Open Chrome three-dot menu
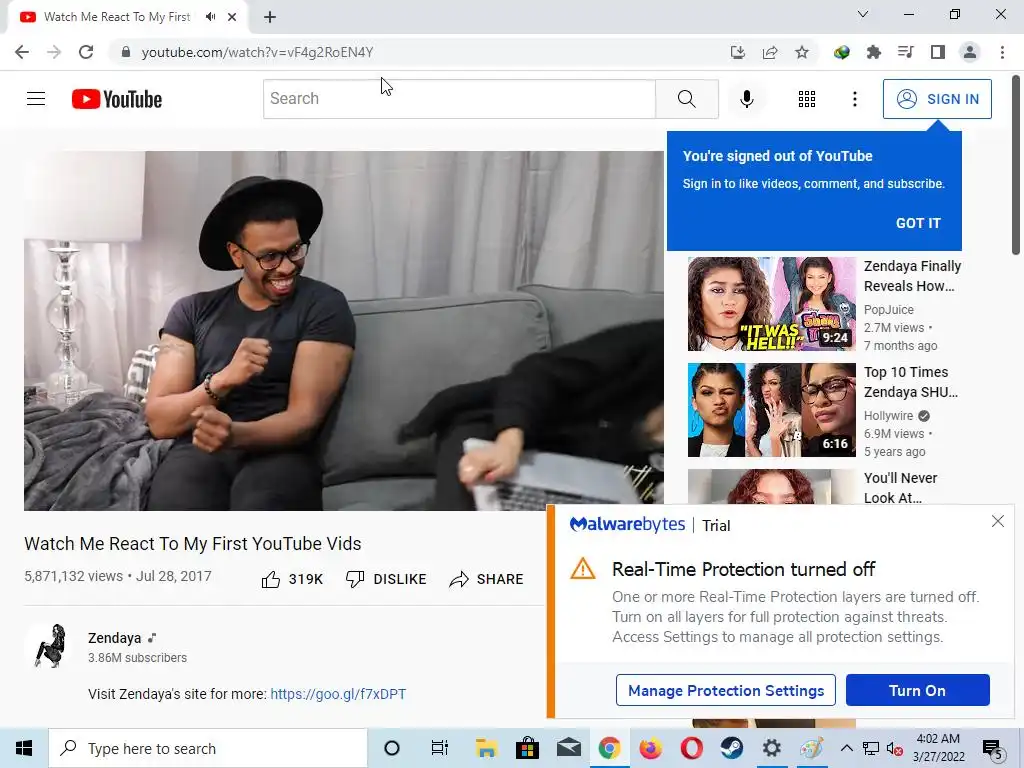1024x768 pixels. point(1002,52)
